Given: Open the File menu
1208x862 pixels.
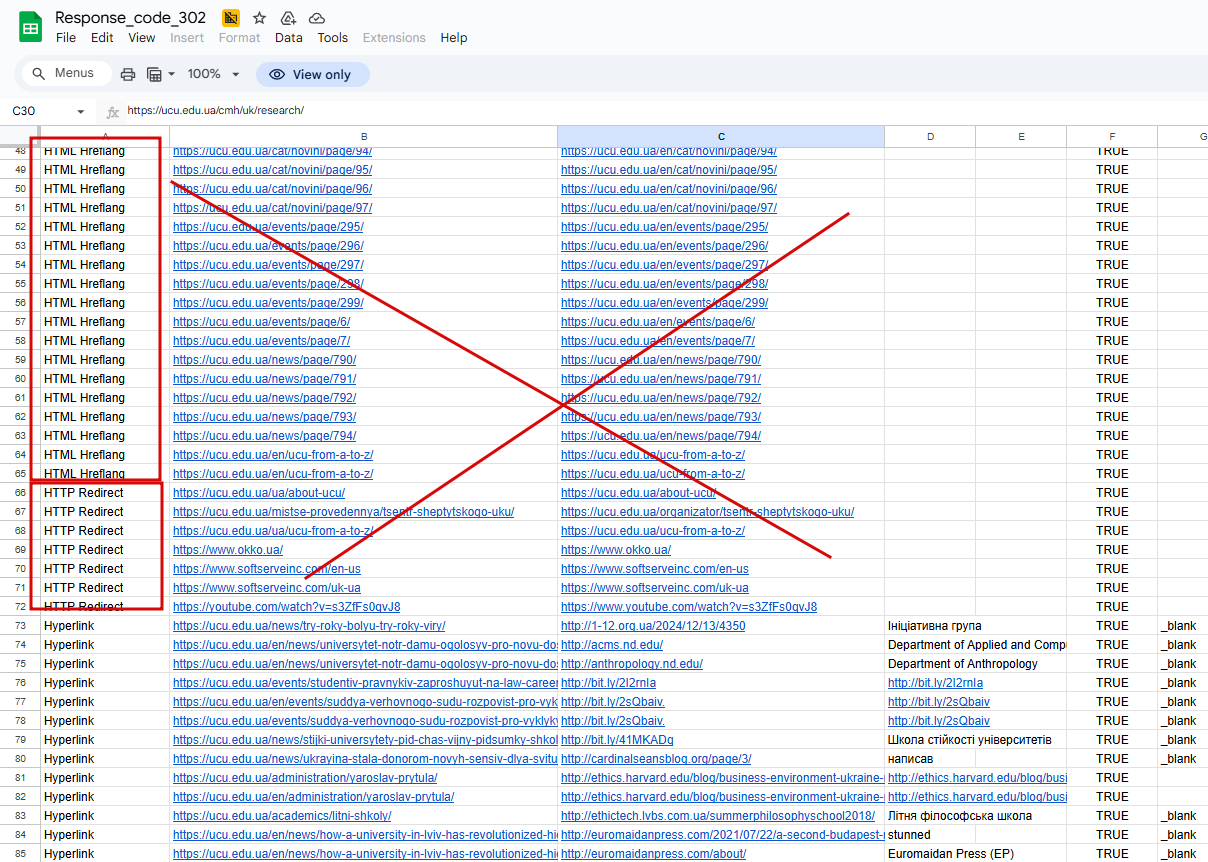Looking at the screenshot, I should [x=66, y=38].
